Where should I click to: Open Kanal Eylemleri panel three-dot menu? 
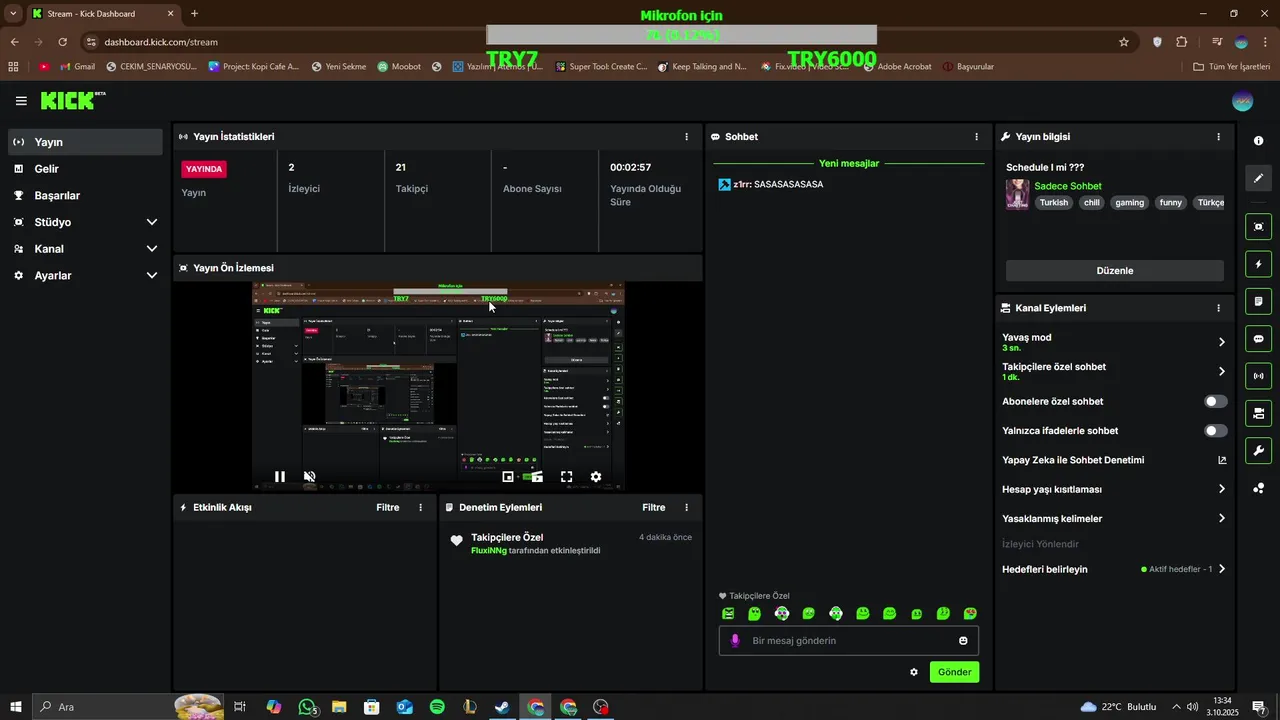point(1218,309)
